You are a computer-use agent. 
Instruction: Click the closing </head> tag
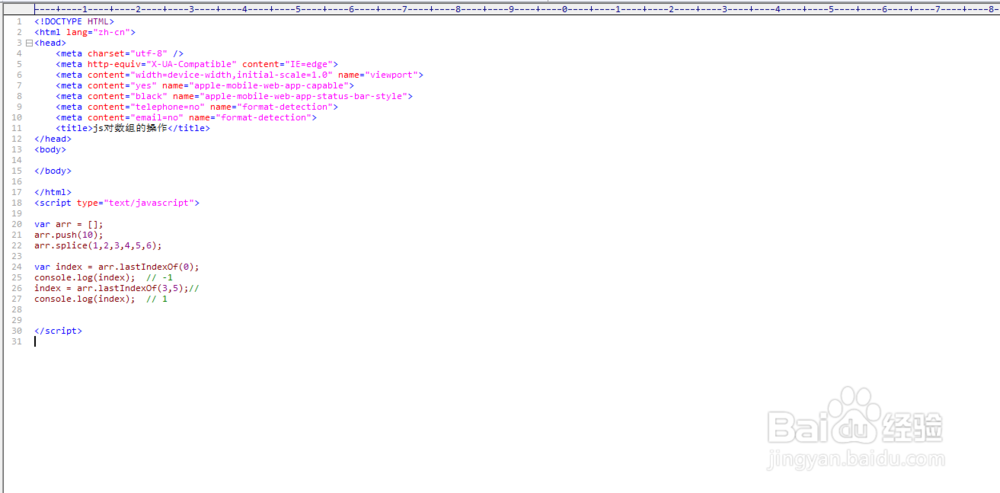(x=53, y=138)
